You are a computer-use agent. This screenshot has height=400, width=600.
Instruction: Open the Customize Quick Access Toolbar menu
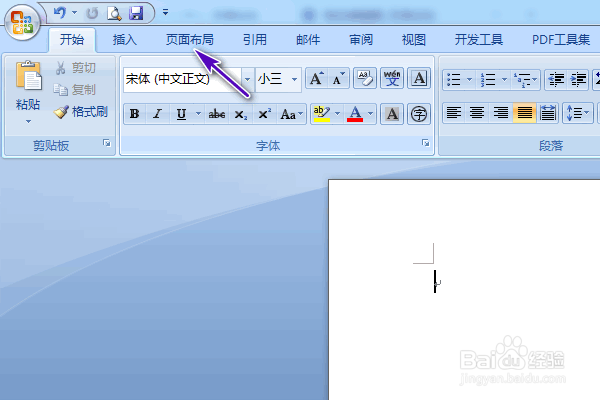(x=165, y=13)
